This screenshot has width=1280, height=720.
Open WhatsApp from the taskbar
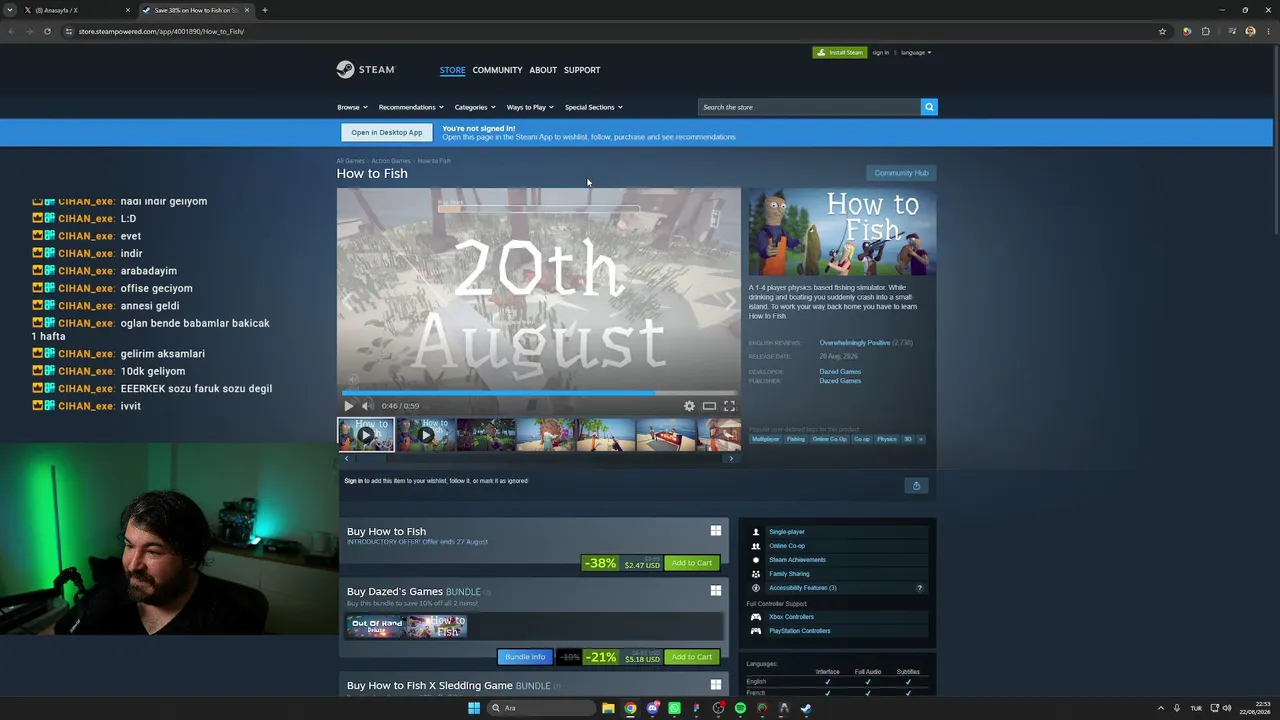pyautogui.click(x=674, y=708)
